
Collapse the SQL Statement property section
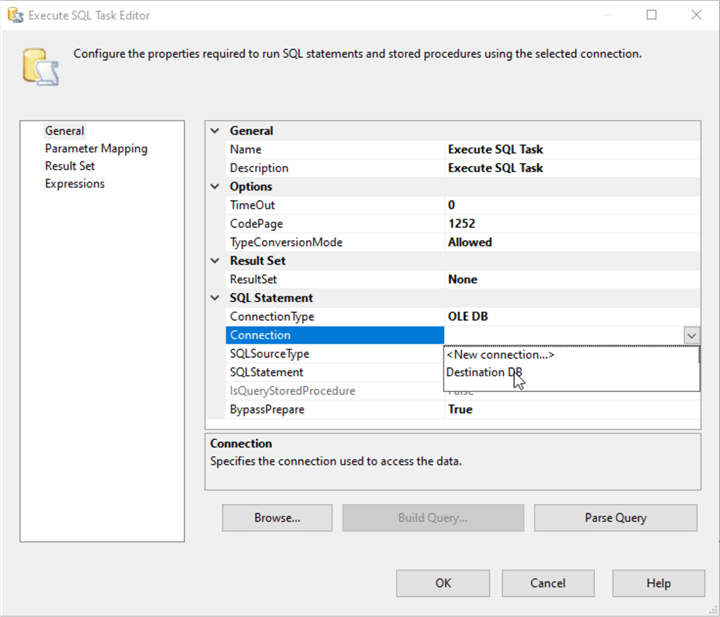(216, 298)
